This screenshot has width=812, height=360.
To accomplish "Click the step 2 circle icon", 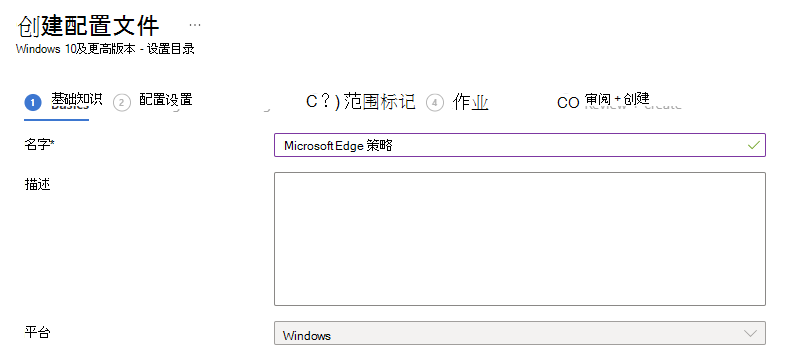I will coord(122,103).
